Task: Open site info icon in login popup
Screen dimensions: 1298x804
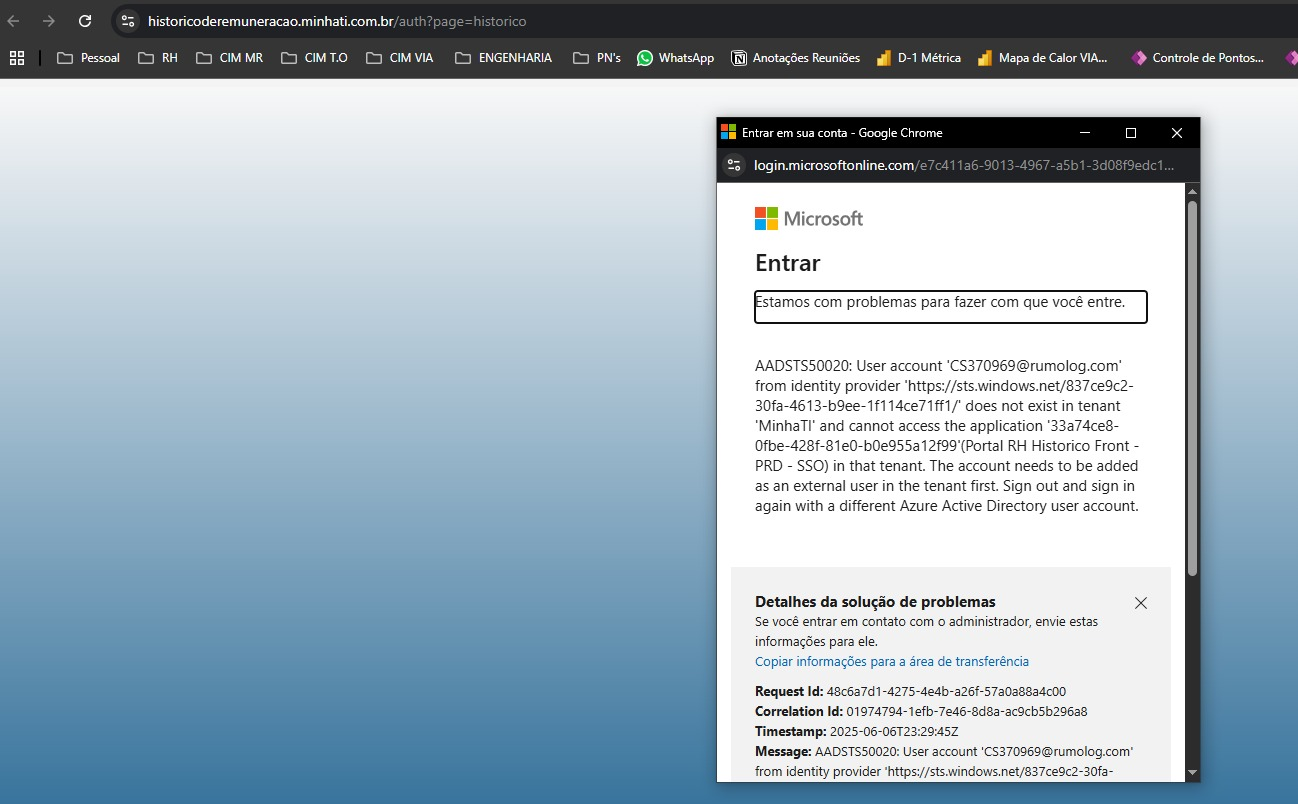Action: pyautogui.click(x=734, y=165)
